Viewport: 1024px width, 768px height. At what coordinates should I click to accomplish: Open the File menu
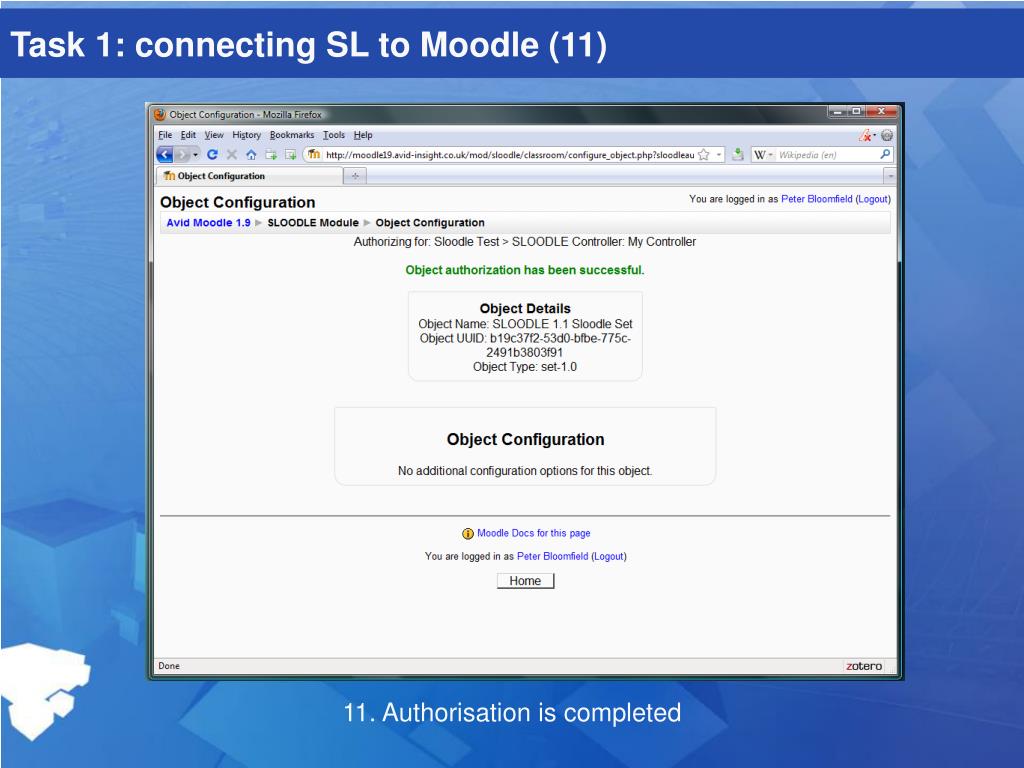(x=165, y=135)
